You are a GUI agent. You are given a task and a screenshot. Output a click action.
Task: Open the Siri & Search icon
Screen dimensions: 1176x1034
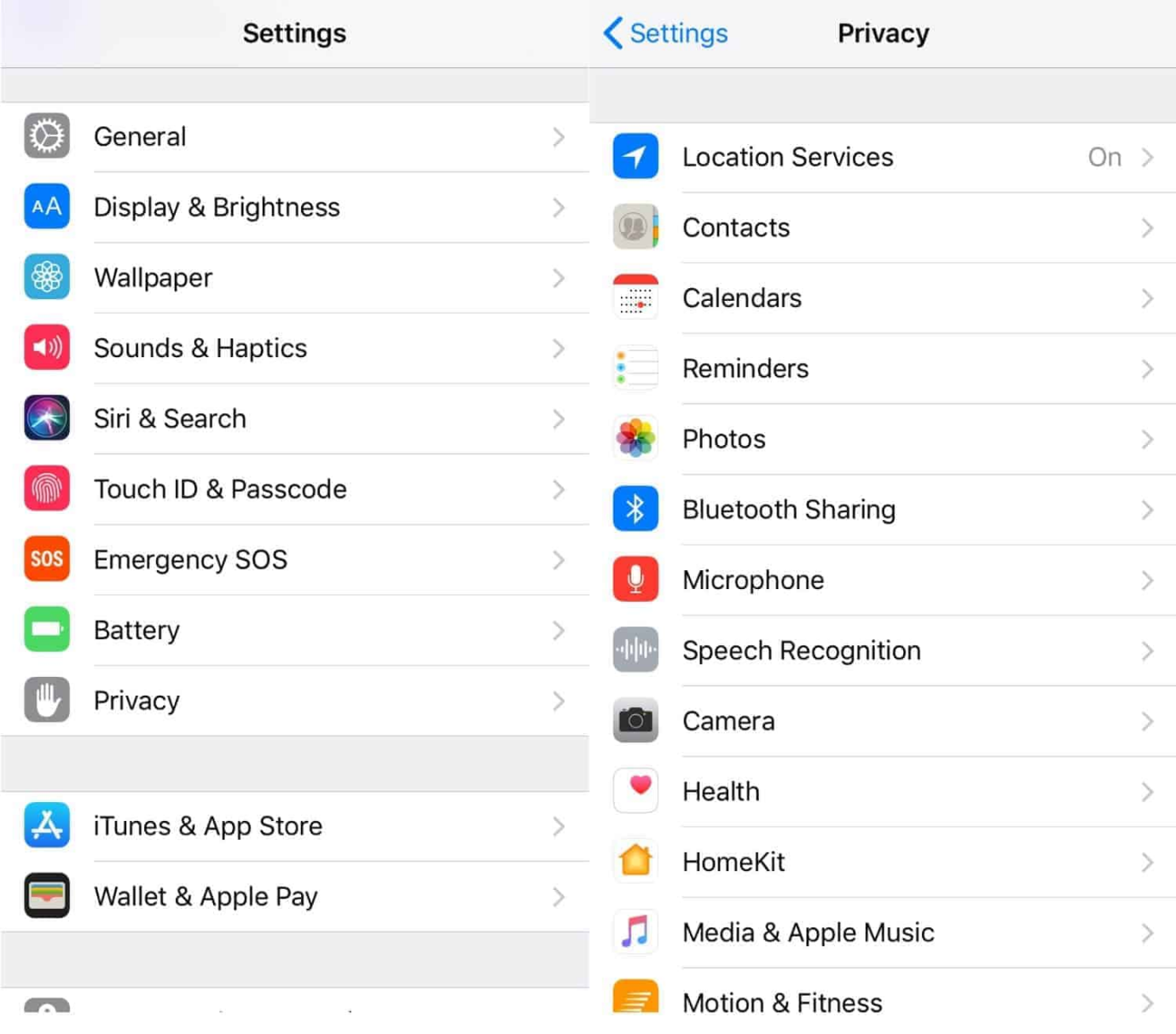click(47, 419)
